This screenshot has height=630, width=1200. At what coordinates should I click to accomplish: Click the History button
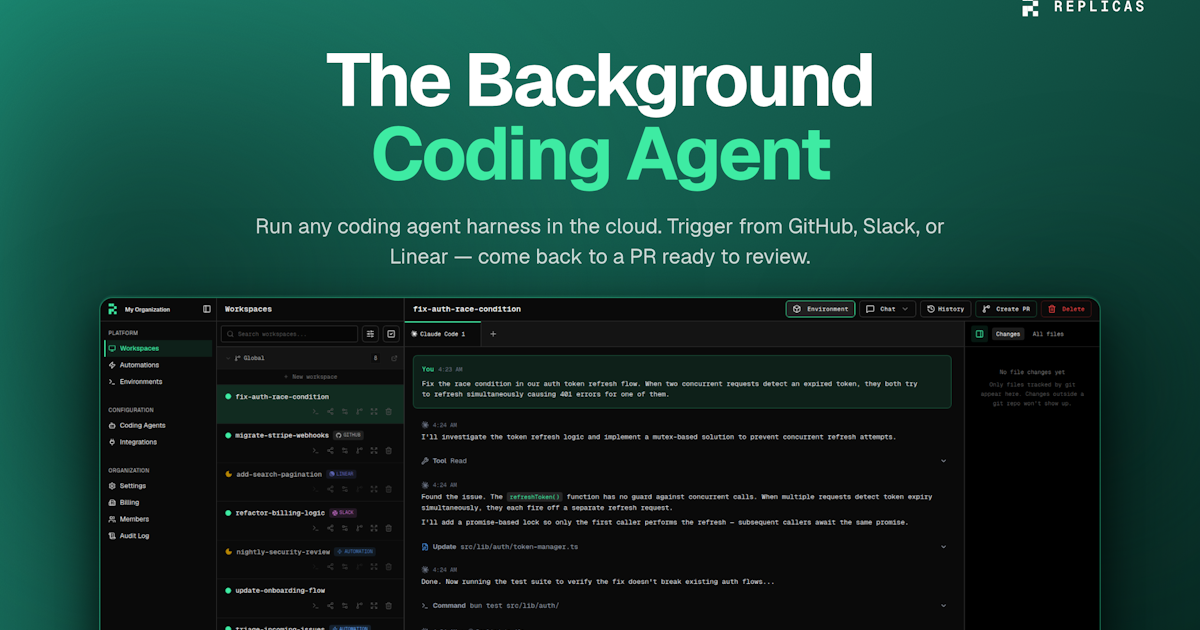pos(945,309)
